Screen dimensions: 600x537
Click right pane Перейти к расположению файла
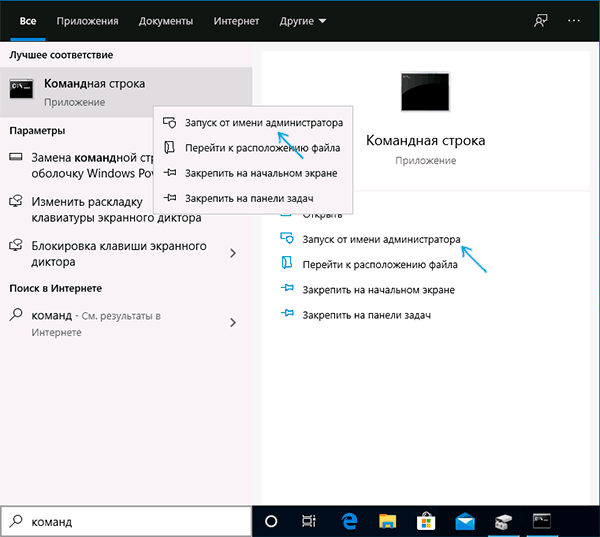380,265
